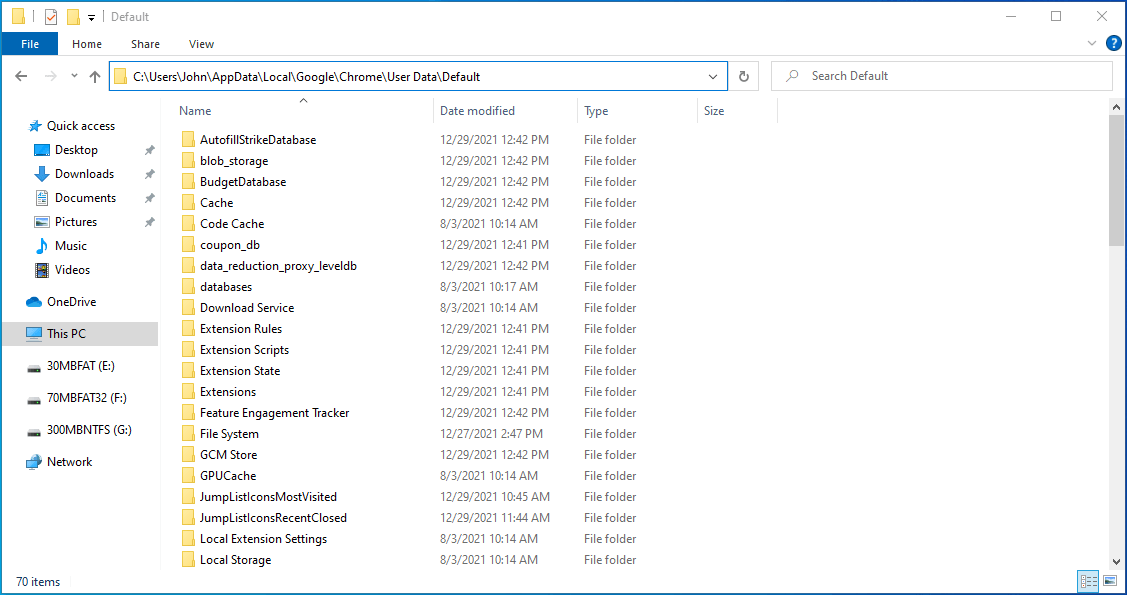Switch to large thumbnails view in status bar
Viewport: 1127px width, 595px height.
click(1110, 581)
